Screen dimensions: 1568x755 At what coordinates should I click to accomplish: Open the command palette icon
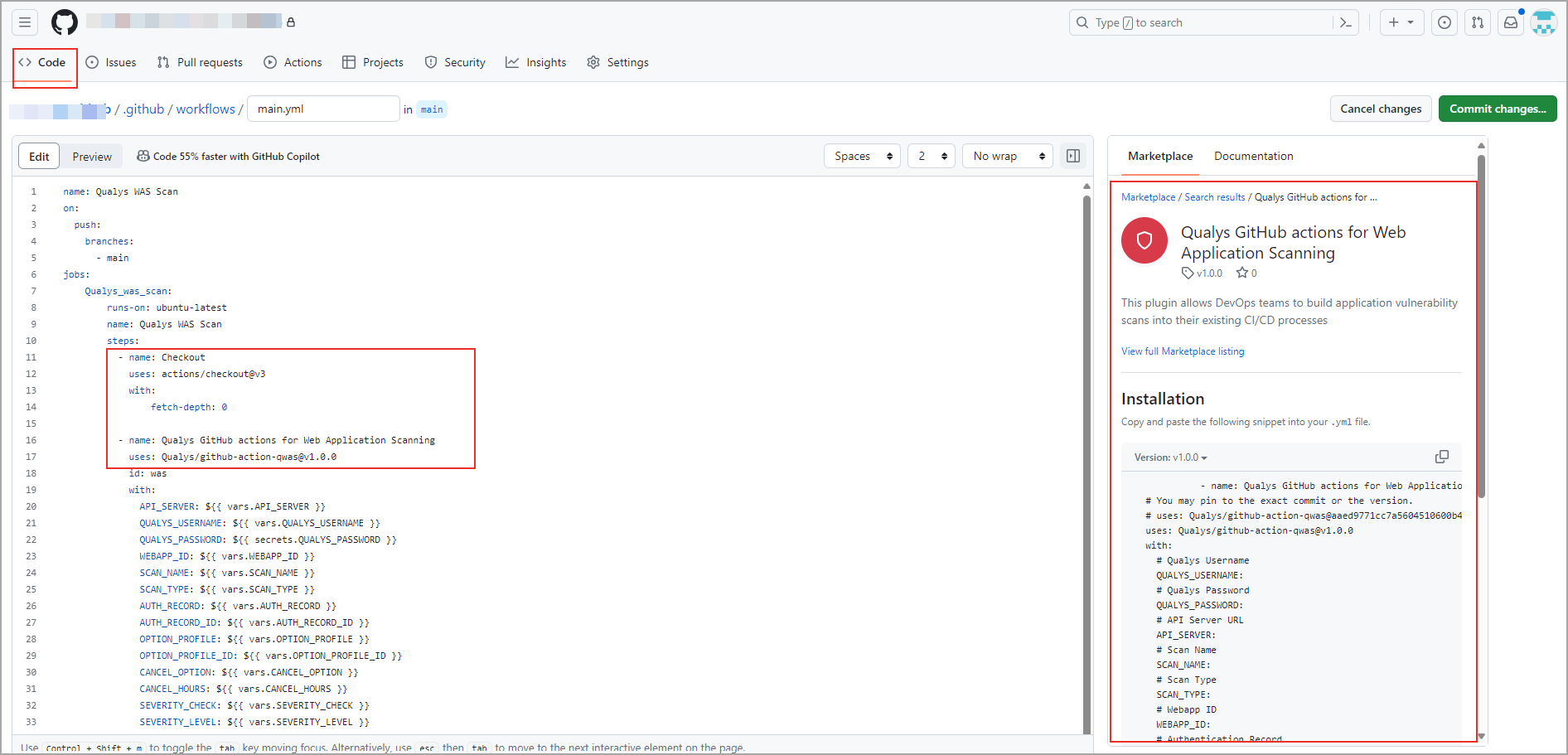point(1346,22)
